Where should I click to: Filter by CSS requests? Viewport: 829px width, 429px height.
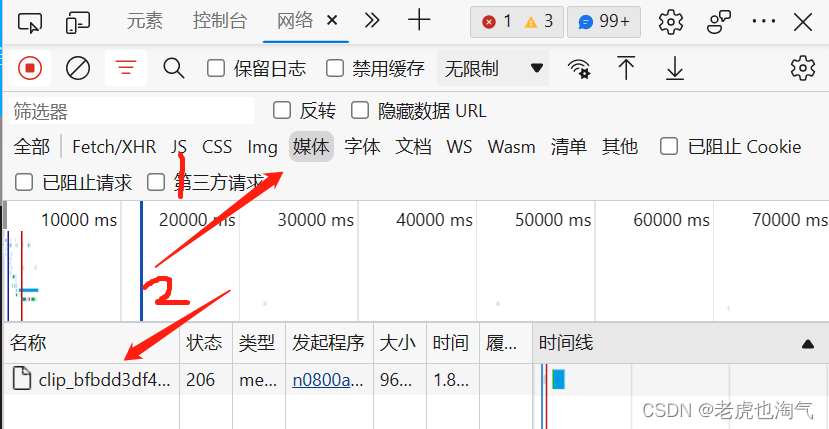[x=217, y=147]
